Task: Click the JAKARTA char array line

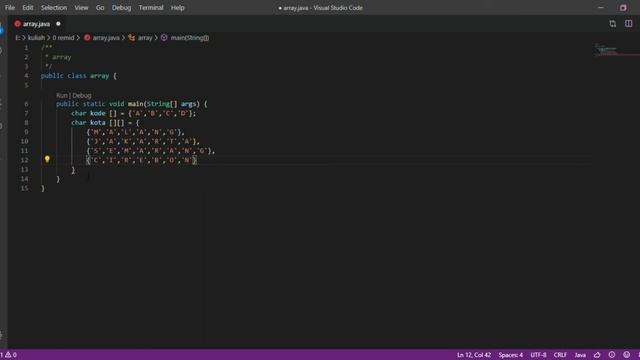Action: pyautogui.click(x=143, y=141)
